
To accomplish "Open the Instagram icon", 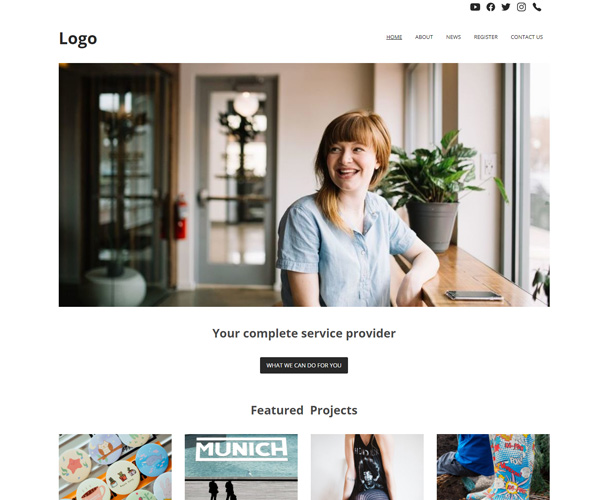I will point(521,7).
